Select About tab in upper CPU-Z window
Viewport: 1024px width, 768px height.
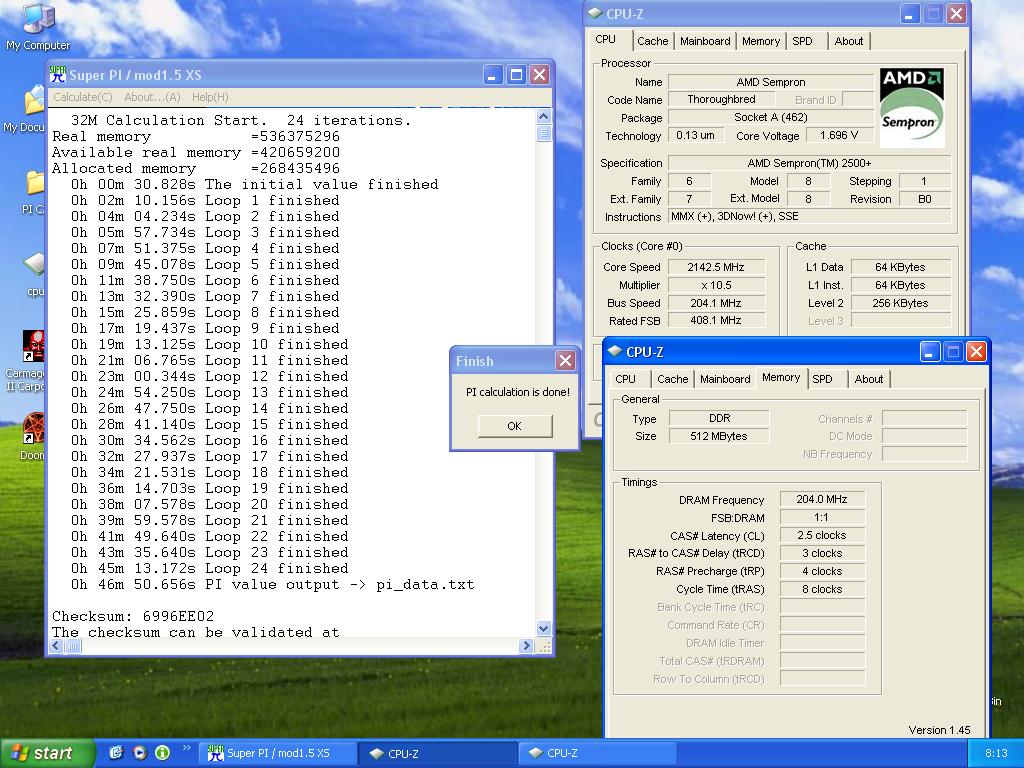point(848,41)
